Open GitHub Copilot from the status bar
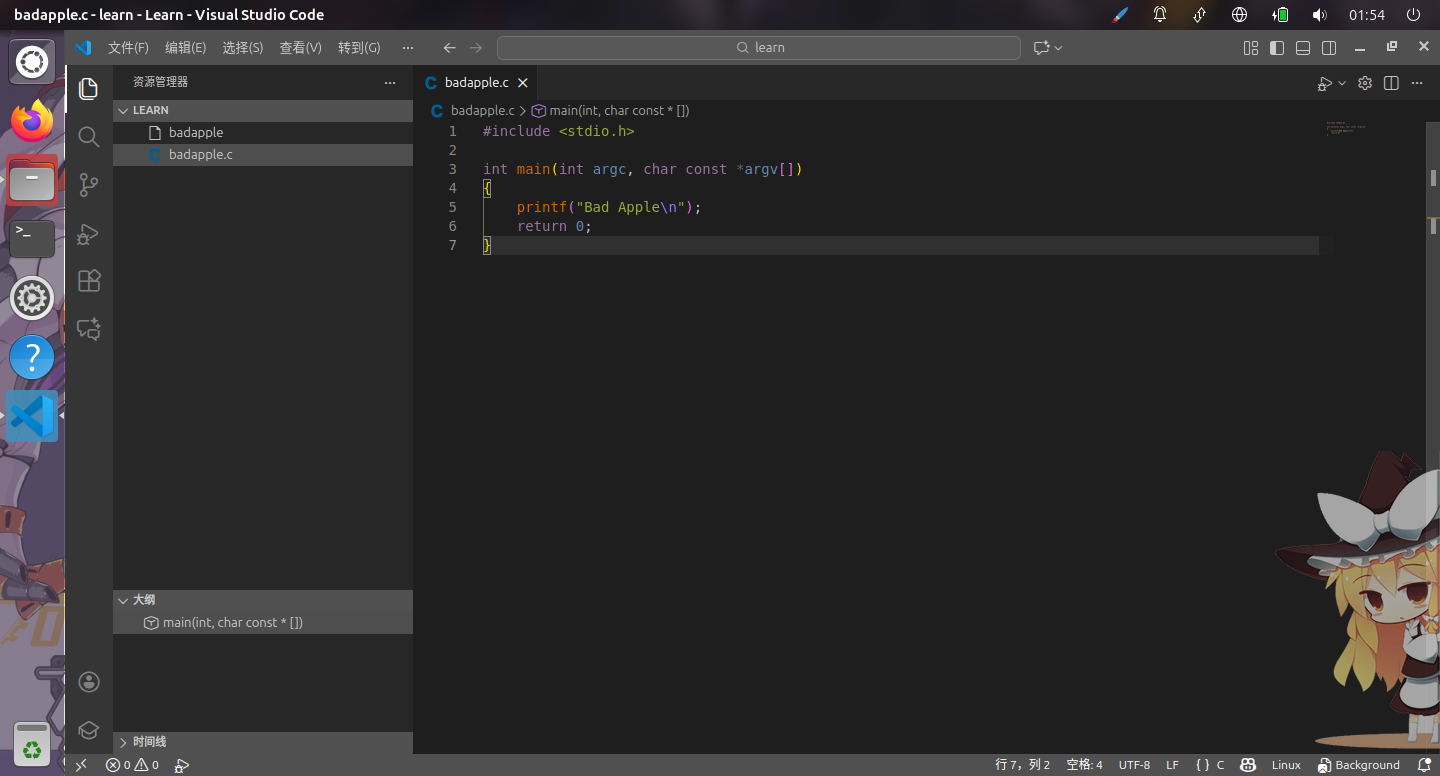 click(1247, 765)
